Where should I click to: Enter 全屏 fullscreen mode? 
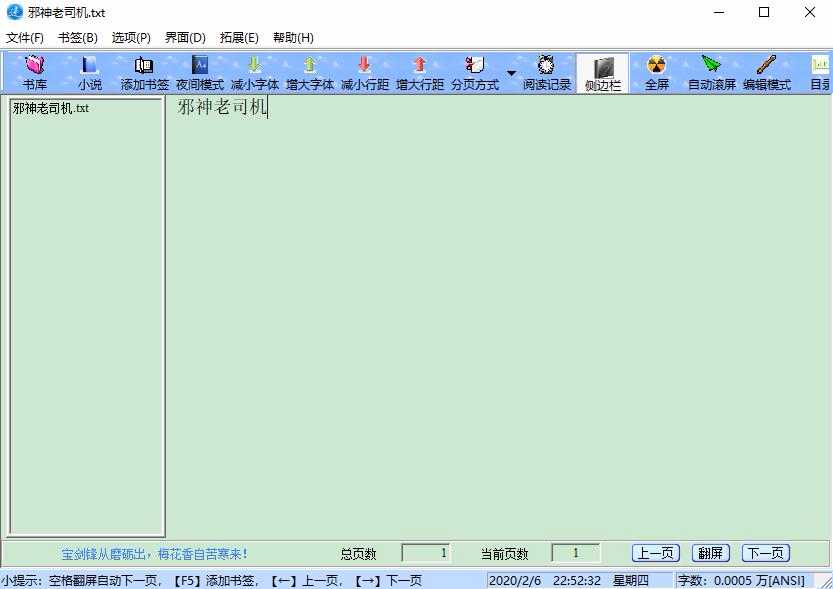tap(657, 73)
